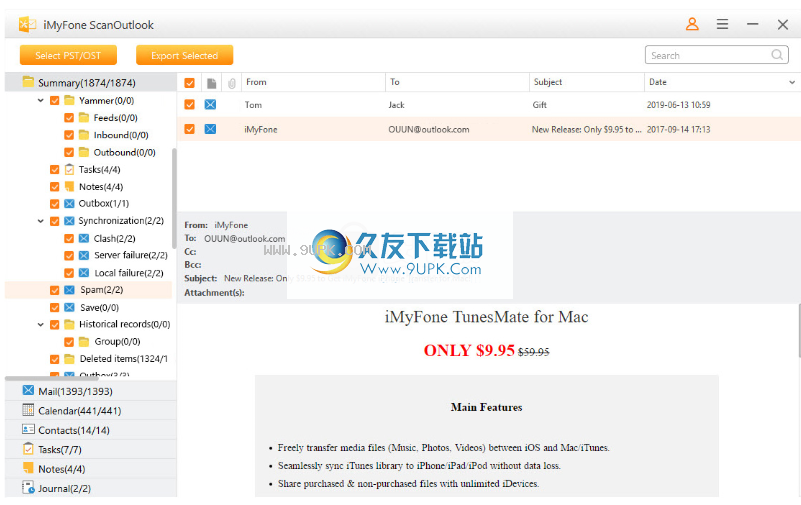Click the folder tree horizontal scrollbar

coord(51,378)
